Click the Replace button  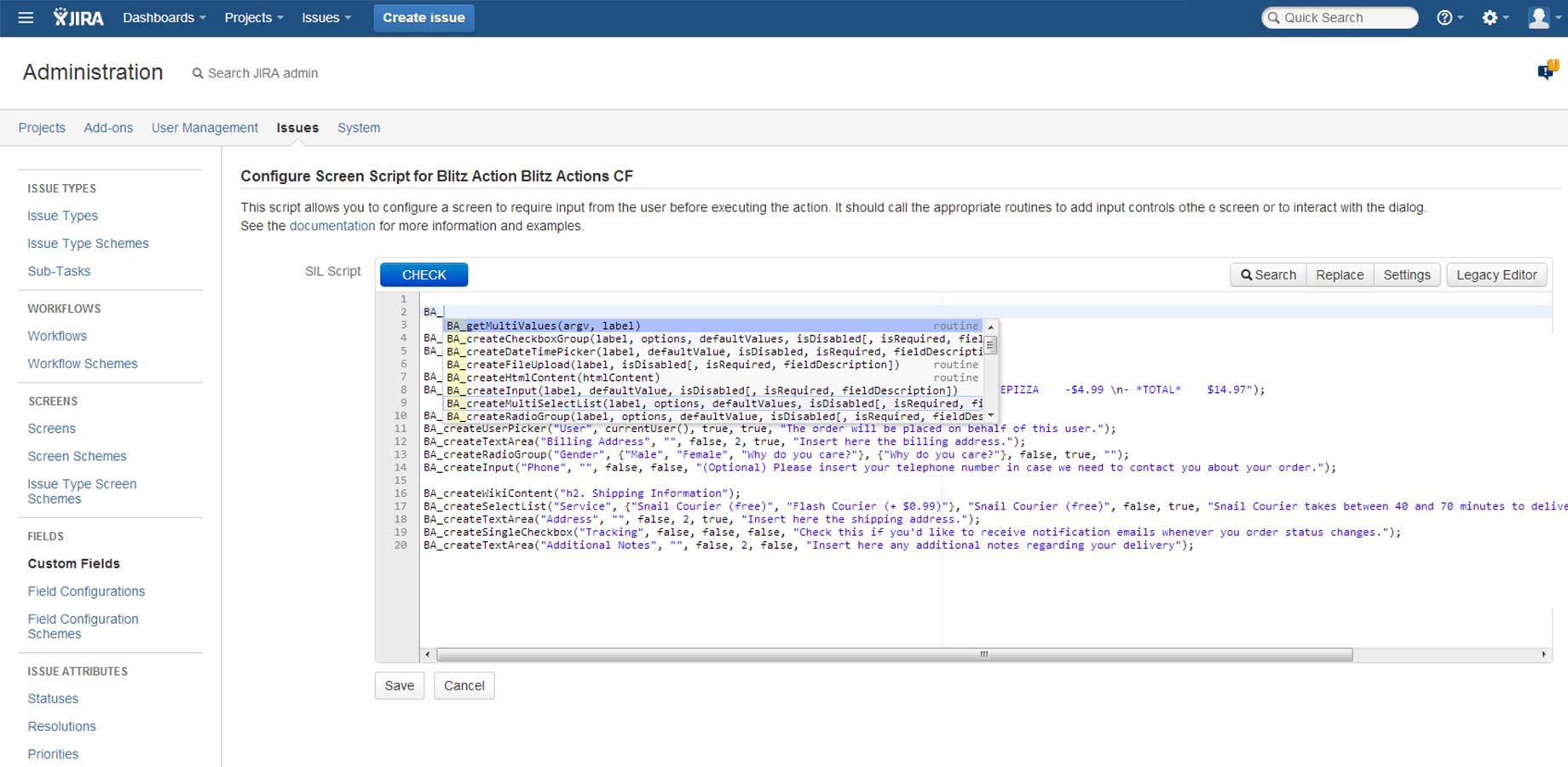pyautogui.click(x=1340, y=275)
